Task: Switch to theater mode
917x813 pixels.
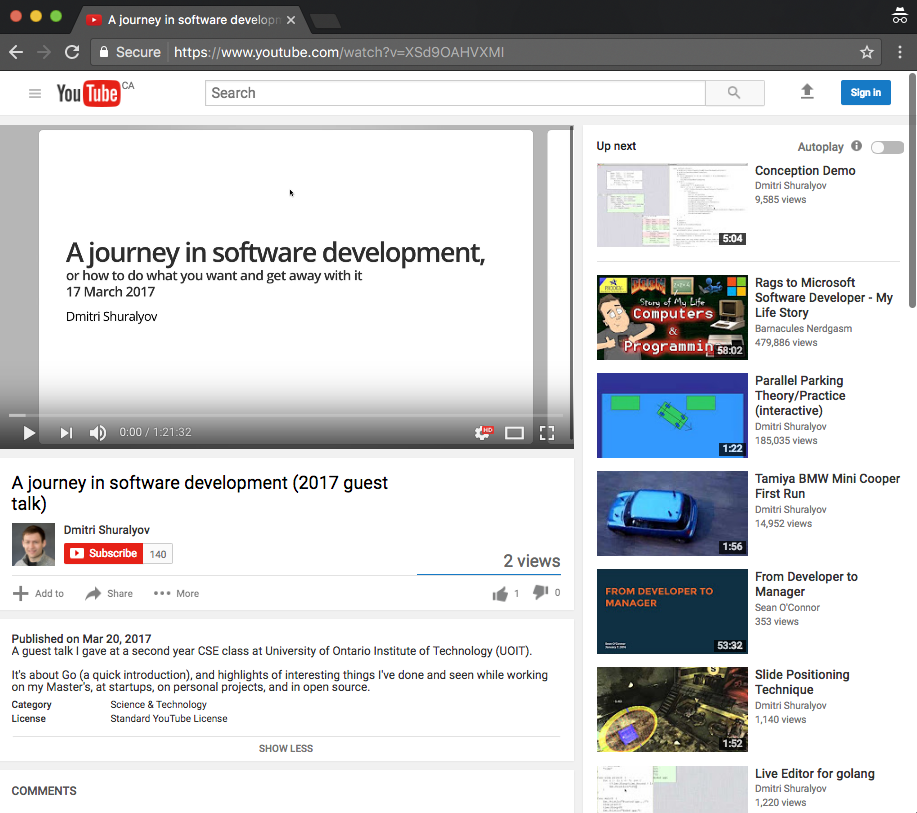Action: 514,433
